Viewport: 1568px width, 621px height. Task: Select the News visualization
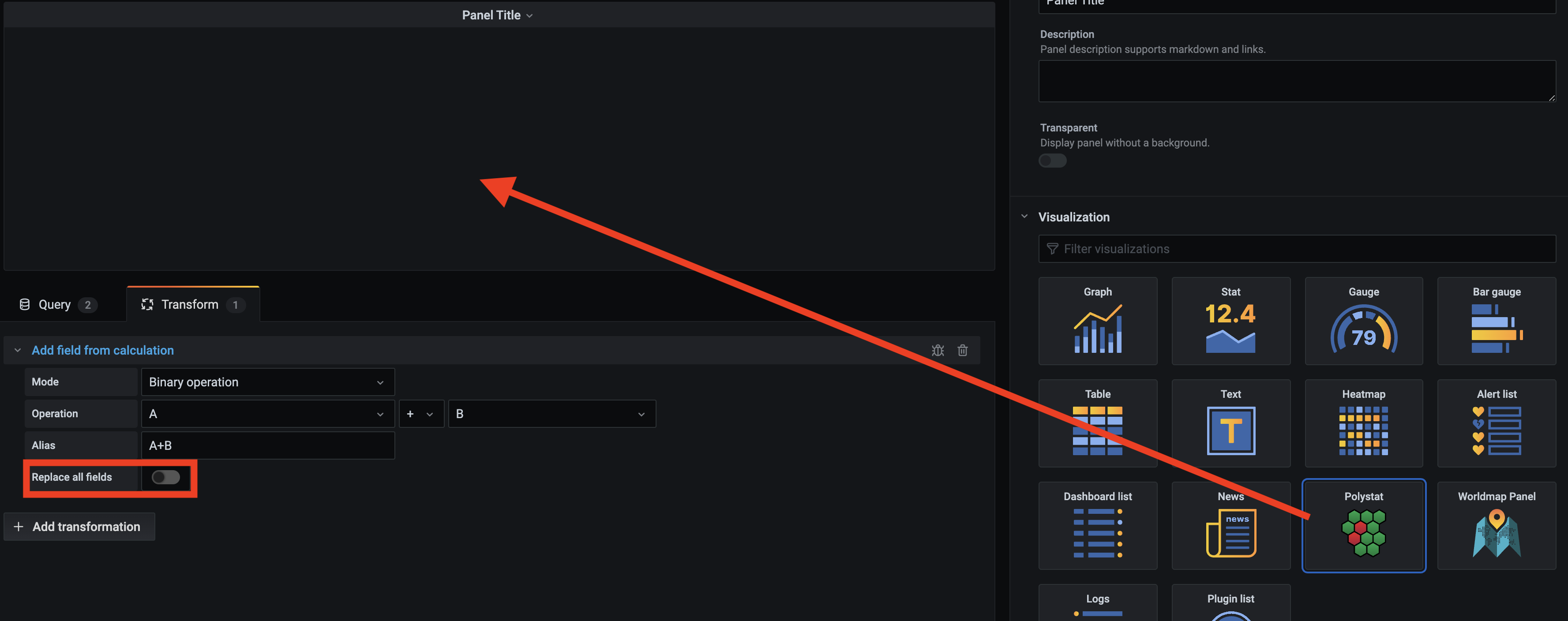(x=1230, y=525)
